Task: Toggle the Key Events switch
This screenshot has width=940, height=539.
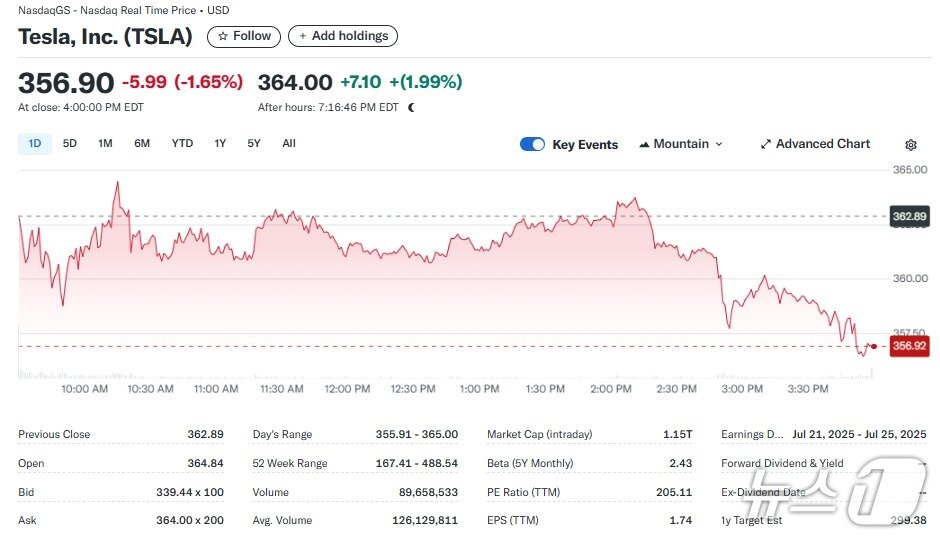Action: click(532, 144)
